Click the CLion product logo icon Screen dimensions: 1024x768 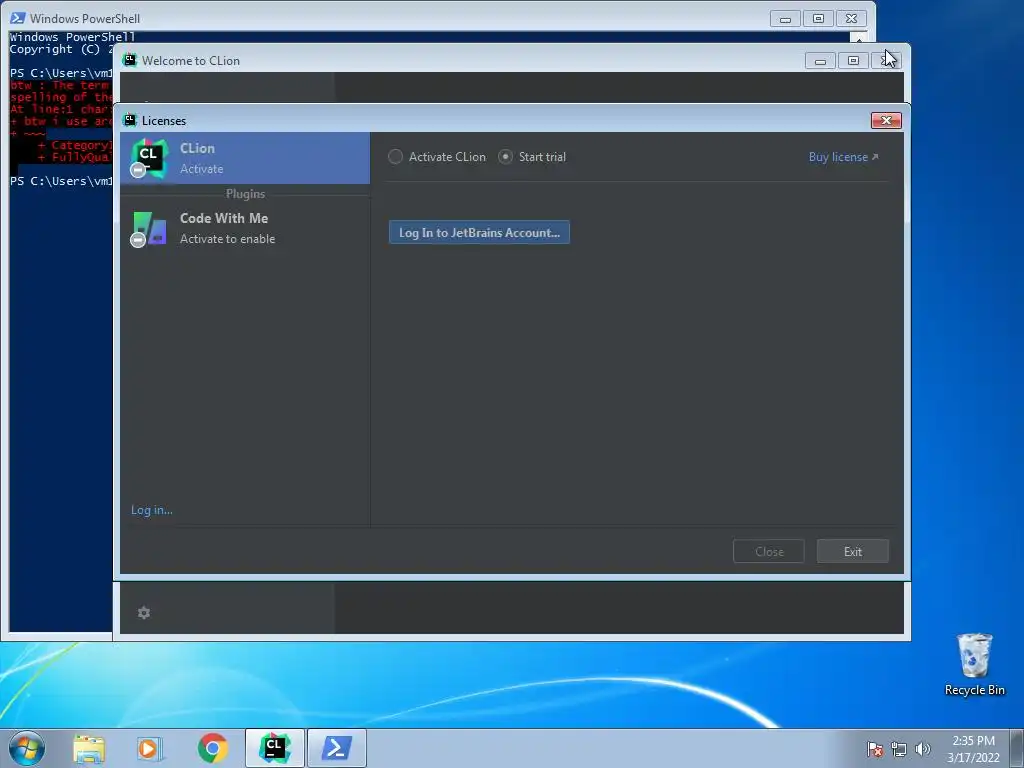pyautogui.click(x=149, y=159)
